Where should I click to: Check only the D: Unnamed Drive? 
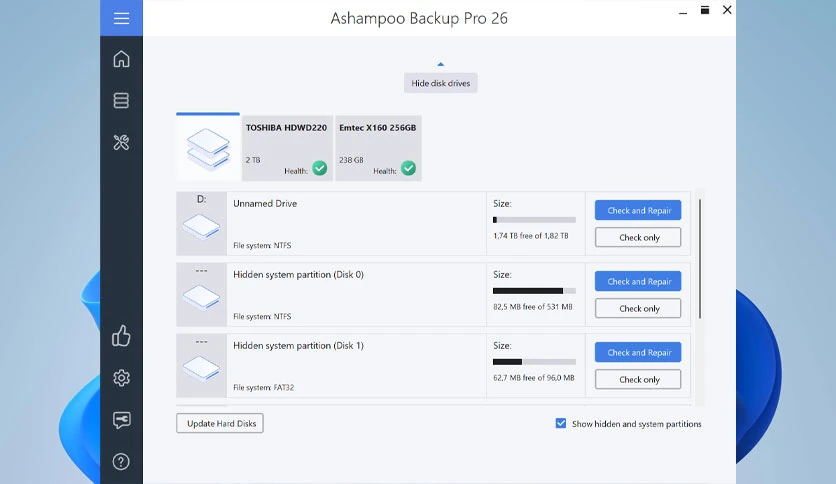click(638, 237)
